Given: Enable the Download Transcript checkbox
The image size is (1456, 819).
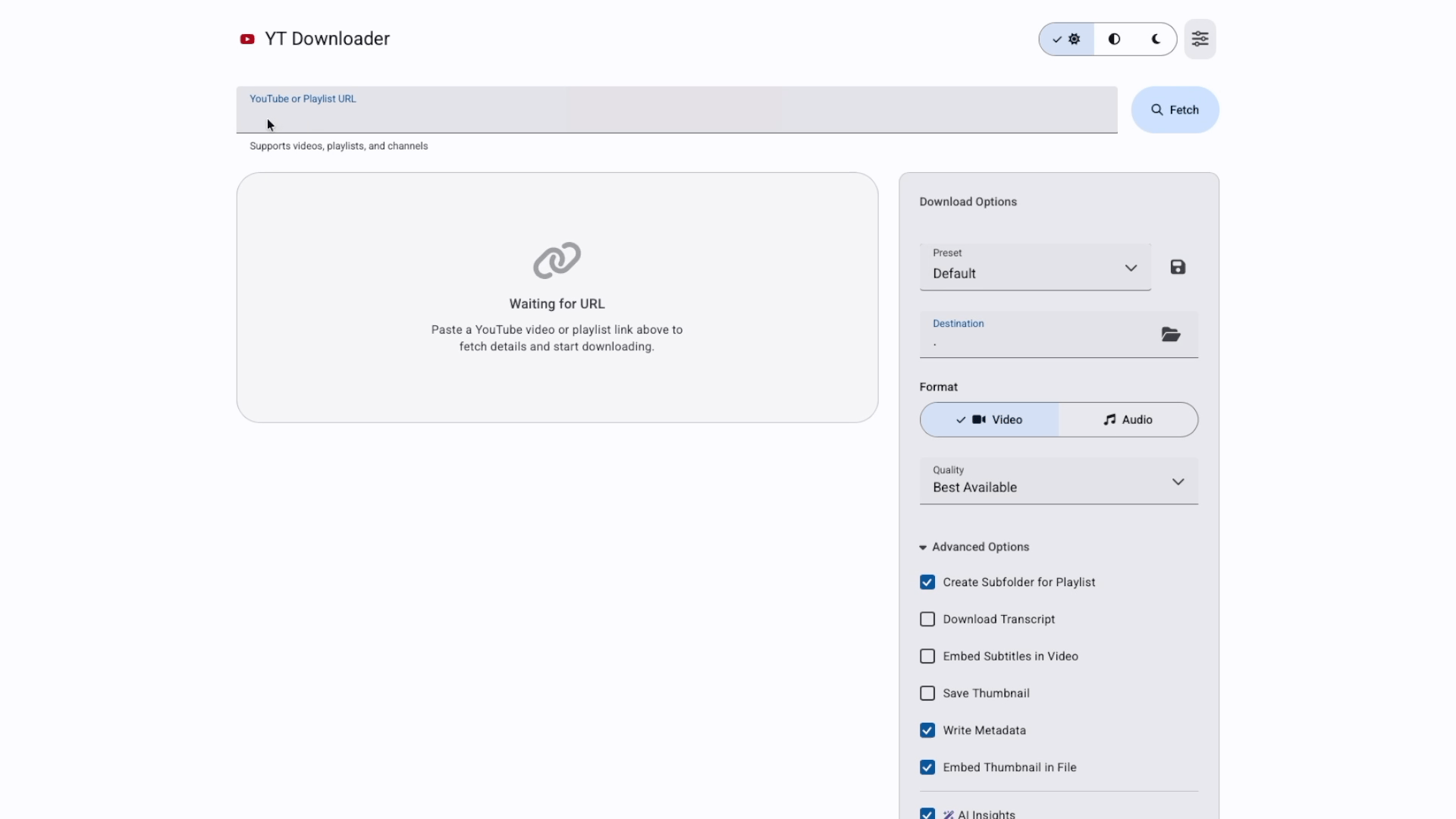Looking at the screenshot, I should (x=927, y=620).
